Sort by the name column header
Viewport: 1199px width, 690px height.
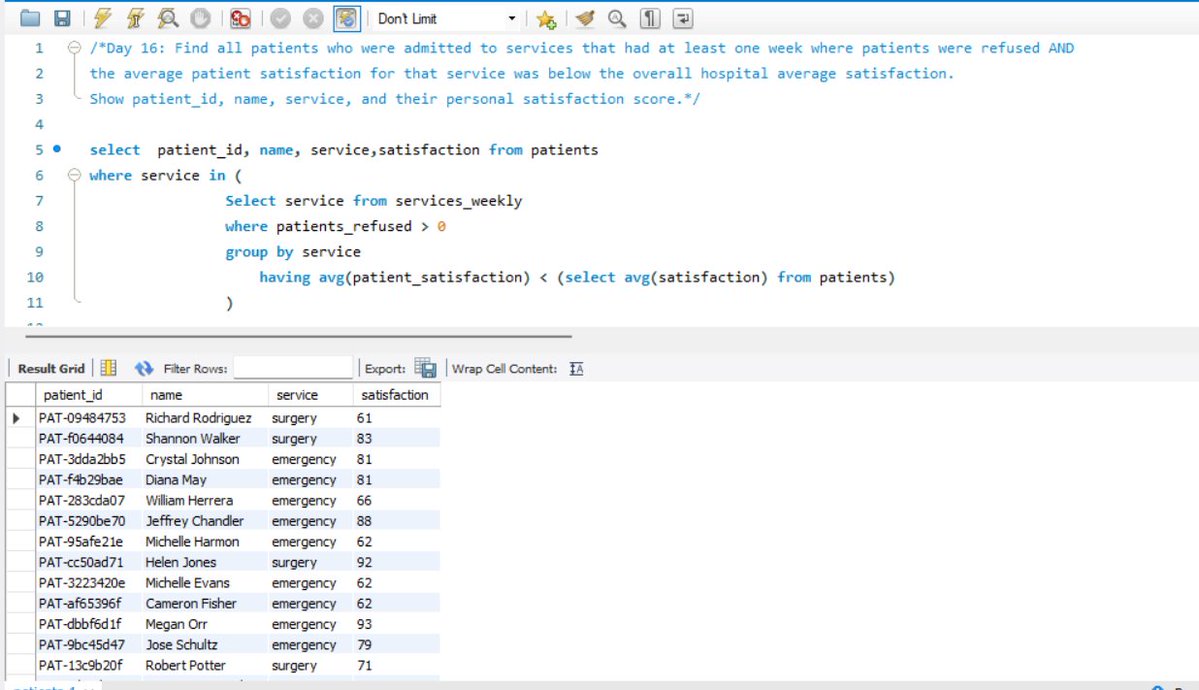205,395
